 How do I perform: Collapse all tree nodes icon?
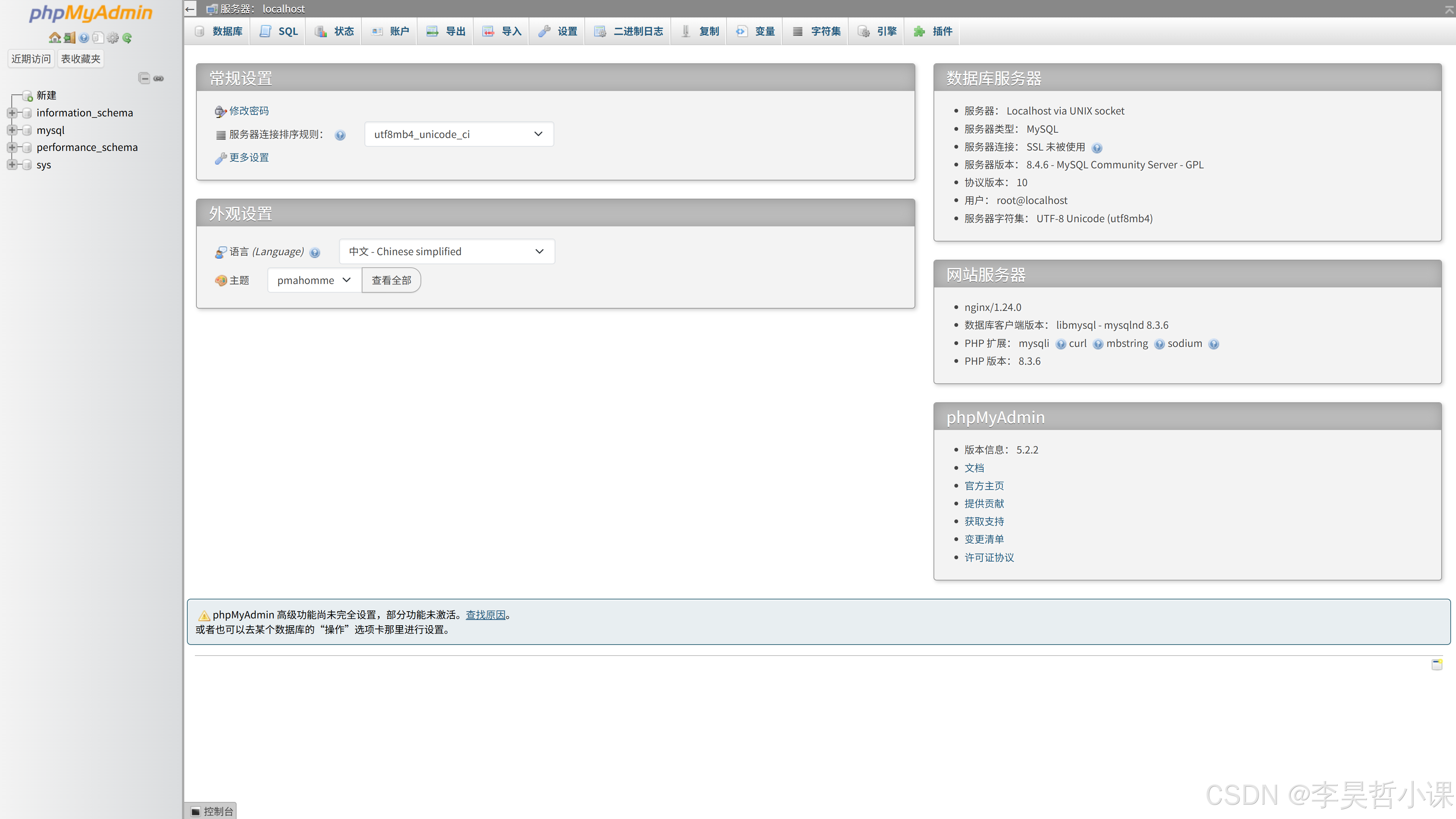(x=144, y=78)
